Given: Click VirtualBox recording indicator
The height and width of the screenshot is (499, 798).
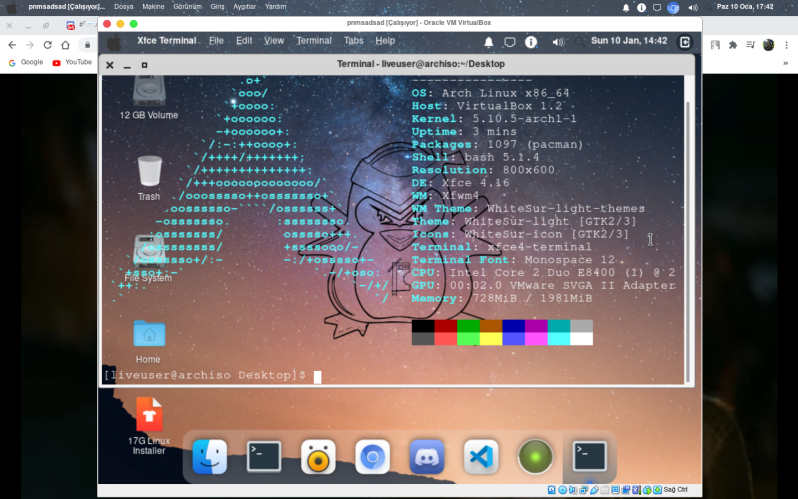Looking at the screenshot, I should (625, 490).
